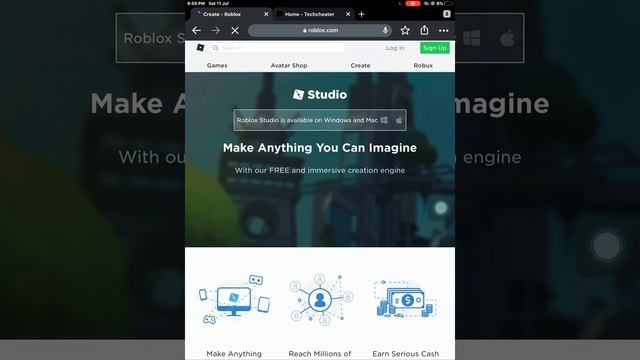Click 'With our FREE and immersive creation engine' text
The image size is (640, 360).
tap(320, 170)
